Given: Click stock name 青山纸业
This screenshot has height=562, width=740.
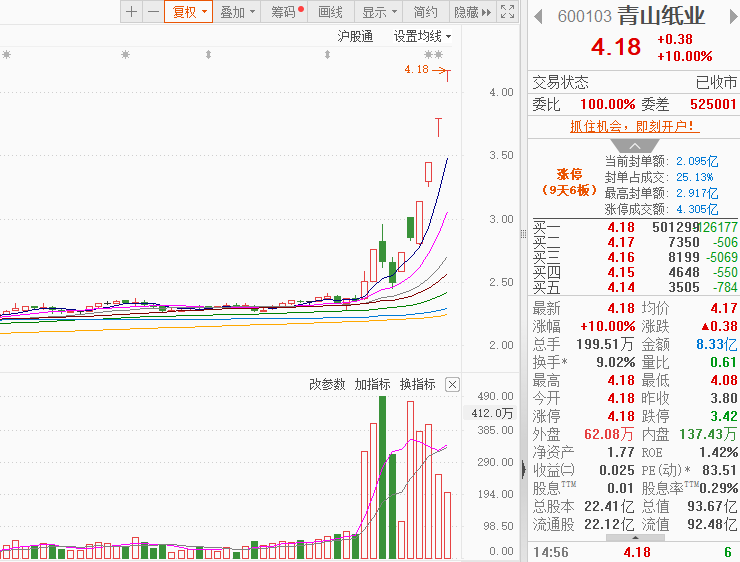Looking at the screenshot, I should click(661, 16).
